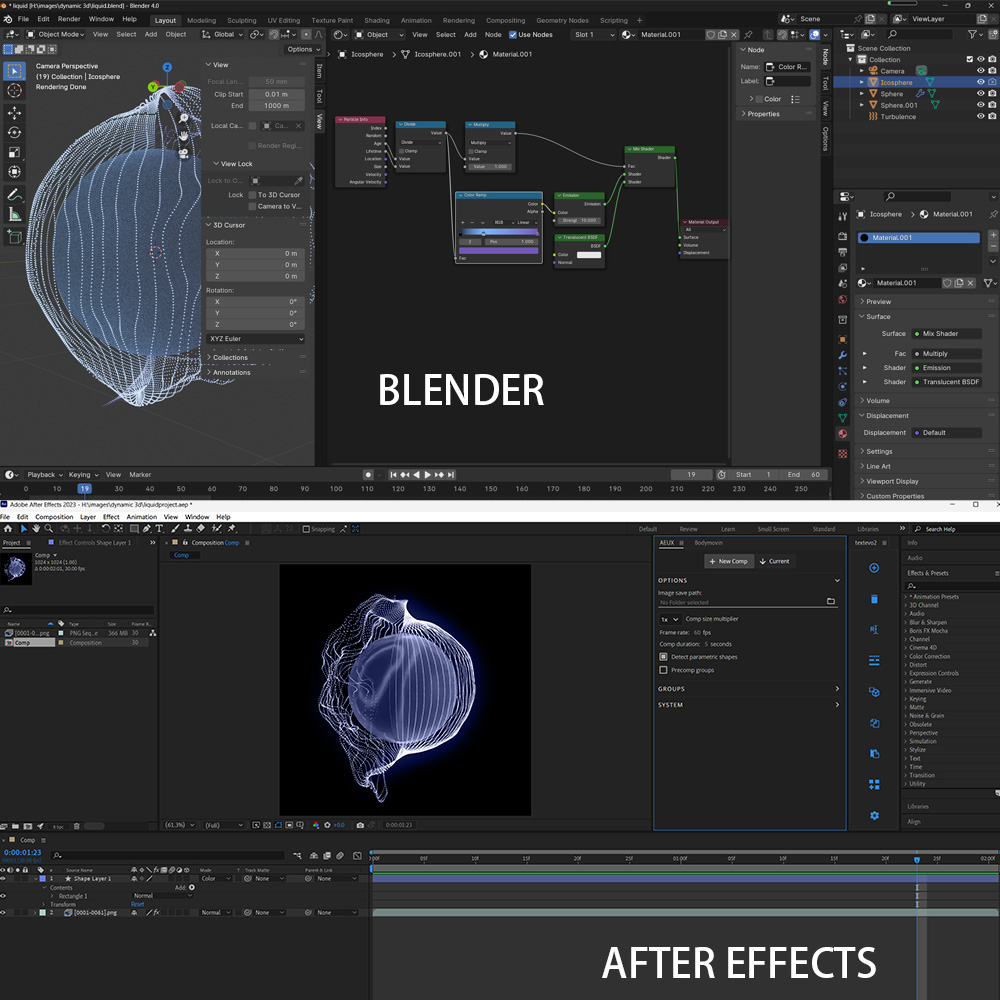Expand the Settings panel in material properties
The width and height of the screenshot is (1000, 1000).
click(x=879, y=452)
